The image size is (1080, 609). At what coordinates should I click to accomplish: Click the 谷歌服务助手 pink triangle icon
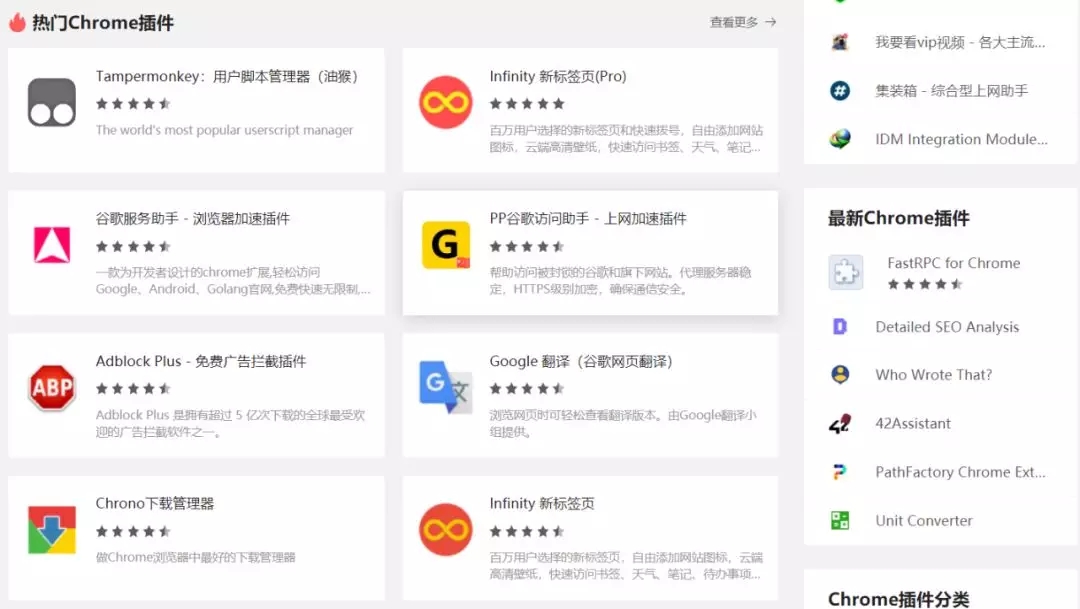click(x=52, y=245)
